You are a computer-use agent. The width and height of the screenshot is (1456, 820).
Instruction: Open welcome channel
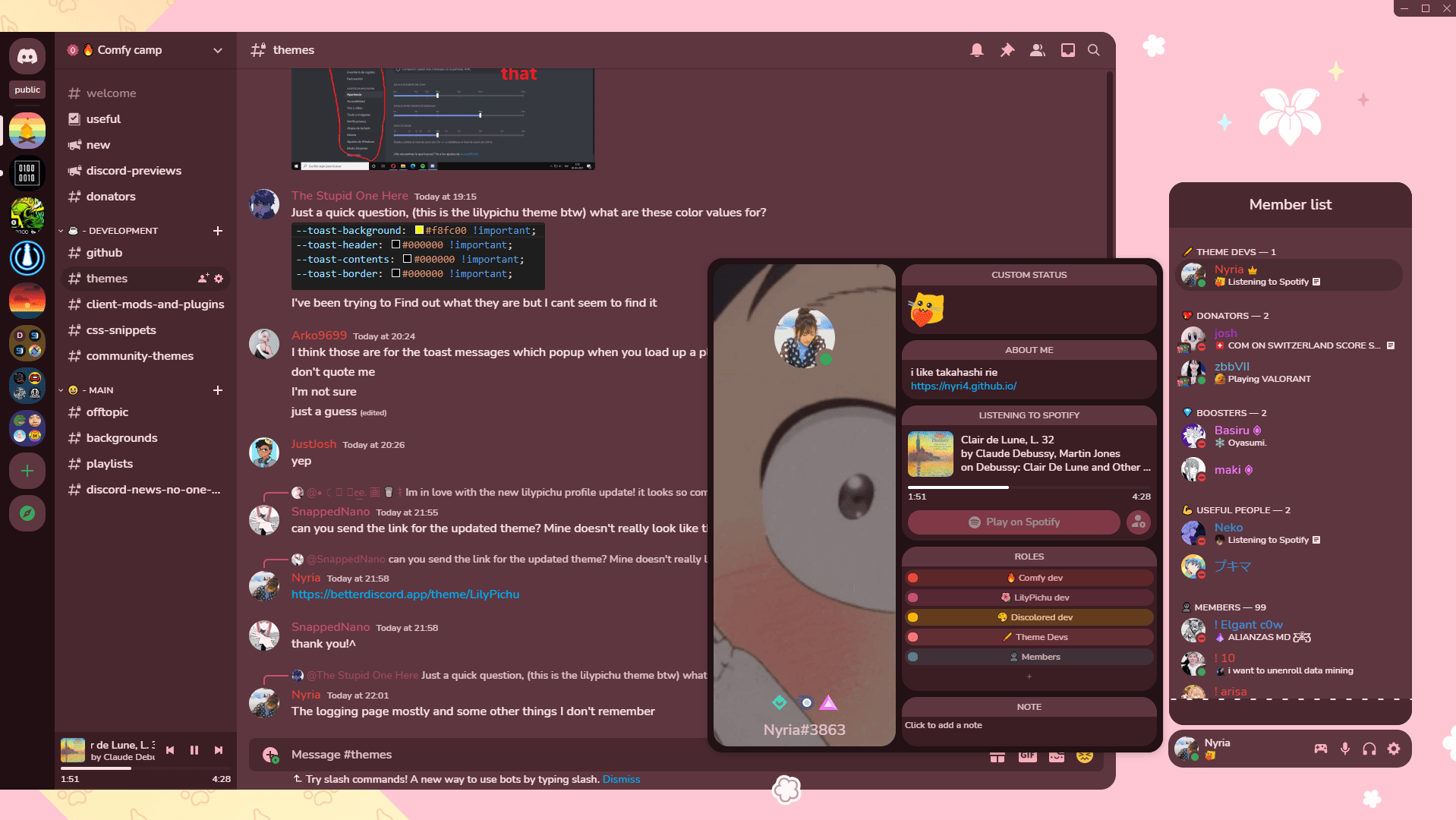145,93
